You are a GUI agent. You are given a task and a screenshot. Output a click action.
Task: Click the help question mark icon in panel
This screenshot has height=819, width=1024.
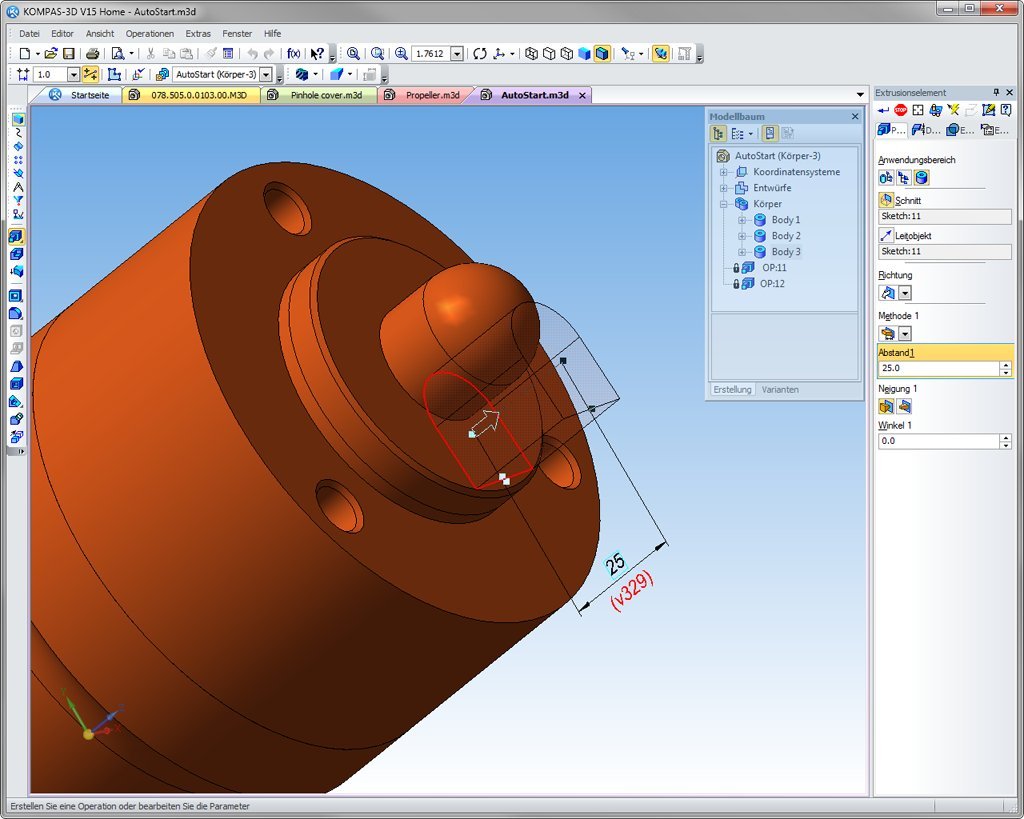point(1006,110)
